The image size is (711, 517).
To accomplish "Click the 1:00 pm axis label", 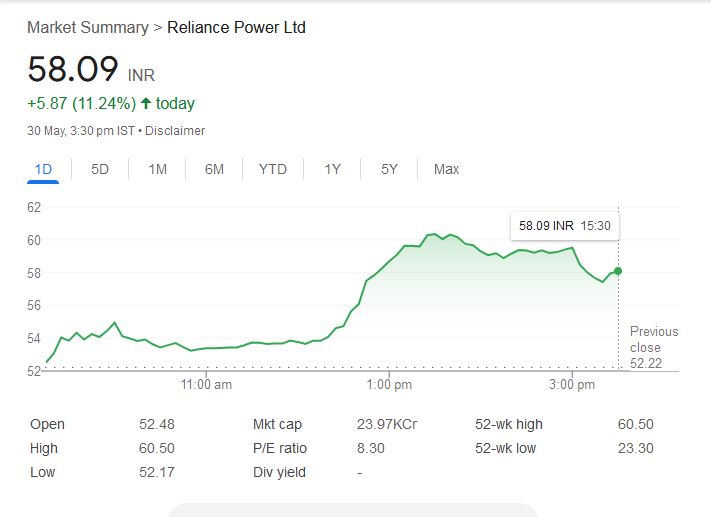I will [x=390, y=385].
